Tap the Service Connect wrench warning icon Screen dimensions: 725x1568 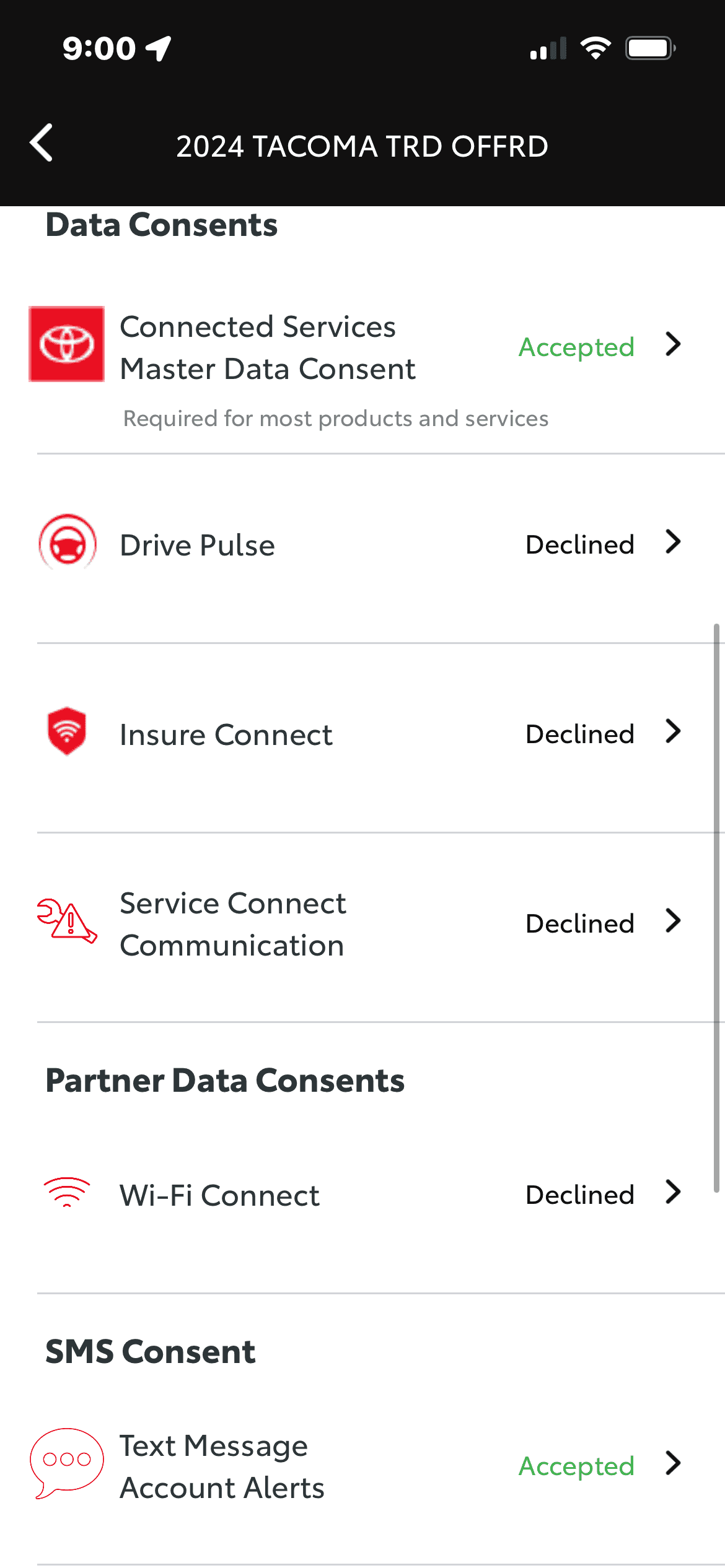(67, 921)
